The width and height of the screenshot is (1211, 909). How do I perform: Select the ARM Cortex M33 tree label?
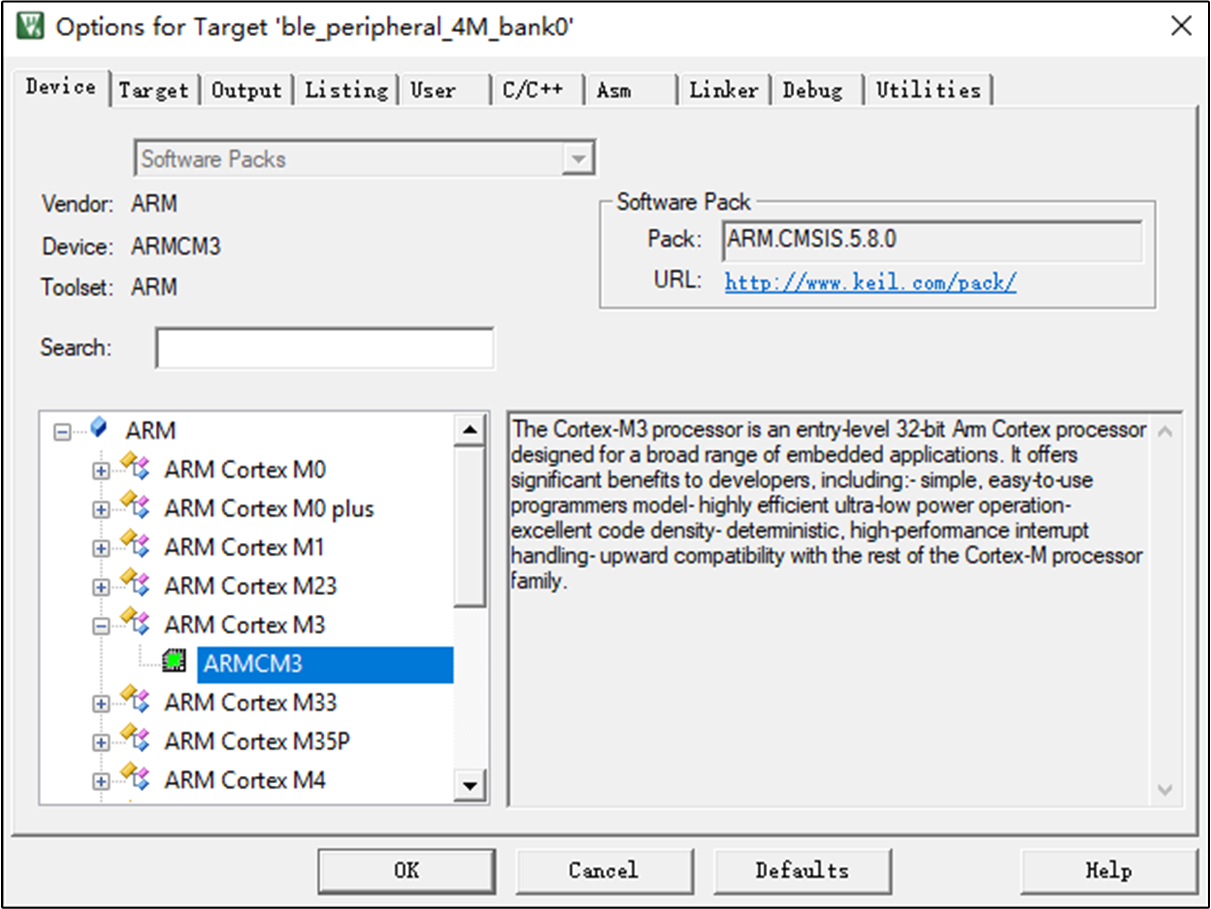[x=251, y=703]
